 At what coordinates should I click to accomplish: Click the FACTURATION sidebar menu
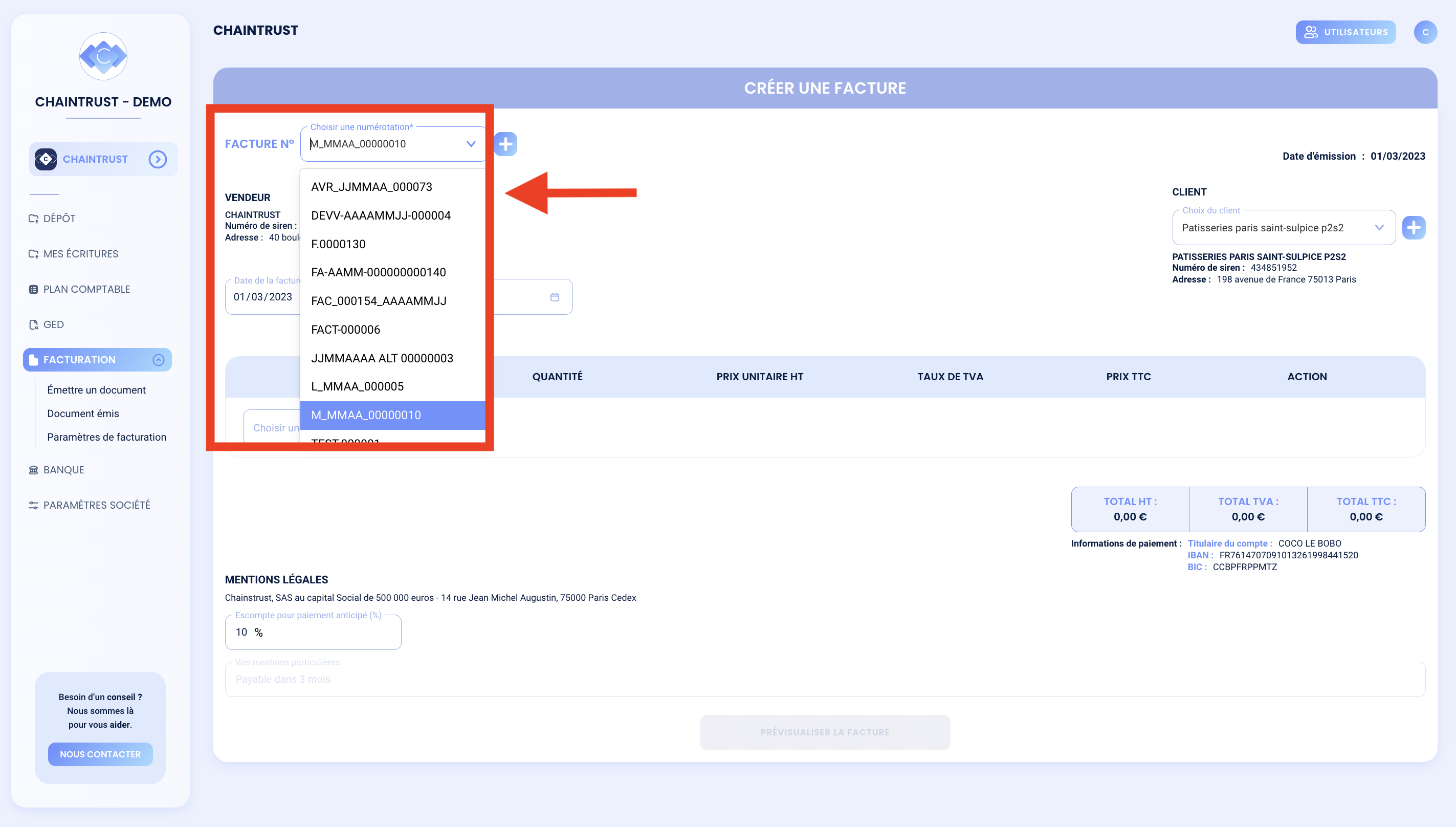(98, 360)
